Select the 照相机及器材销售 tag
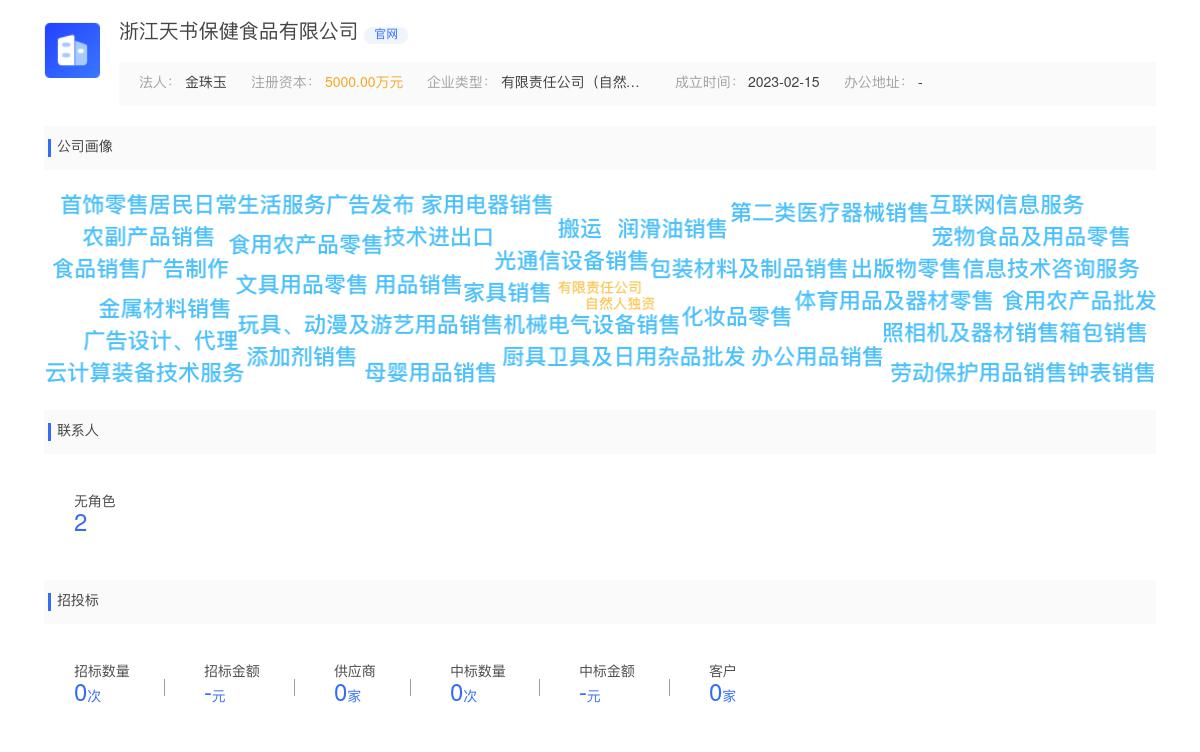 click(x=970, y=333)
